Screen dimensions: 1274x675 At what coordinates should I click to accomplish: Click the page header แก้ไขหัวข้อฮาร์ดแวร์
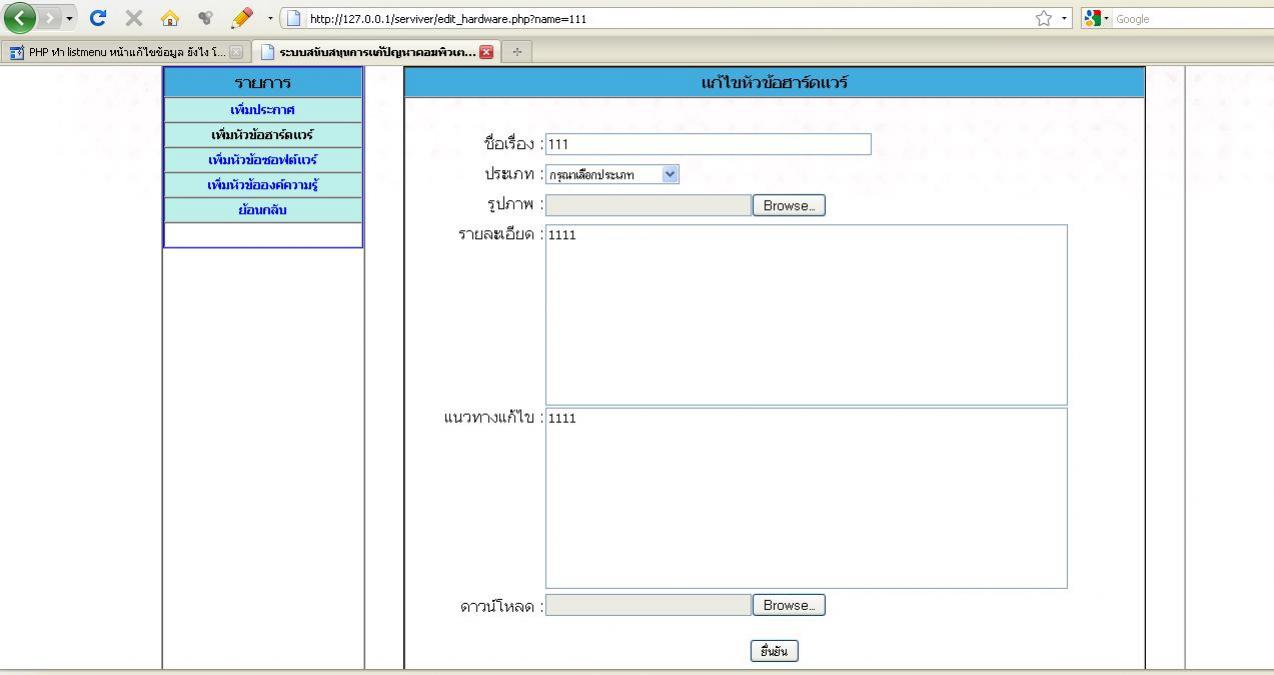coord(774,83)
